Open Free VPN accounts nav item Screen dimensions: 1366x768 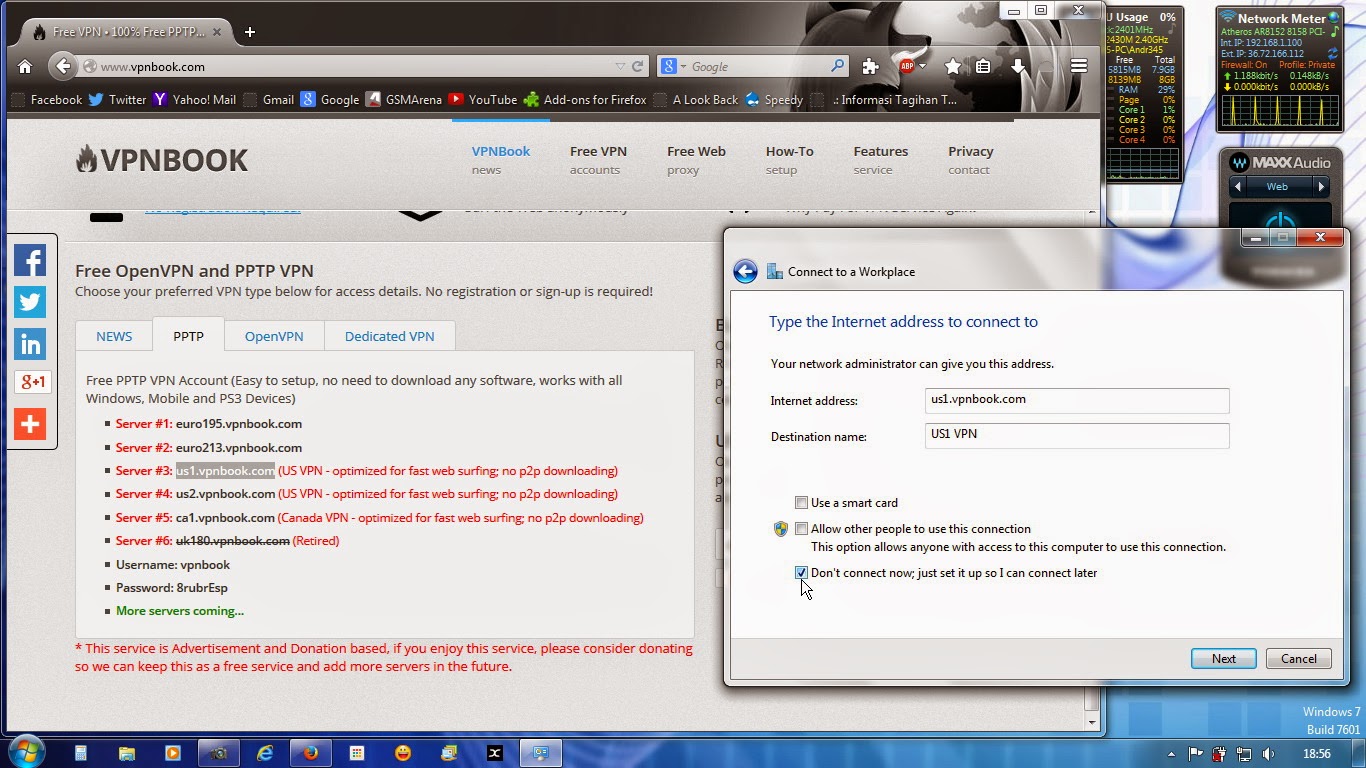[x=598, y=160]
